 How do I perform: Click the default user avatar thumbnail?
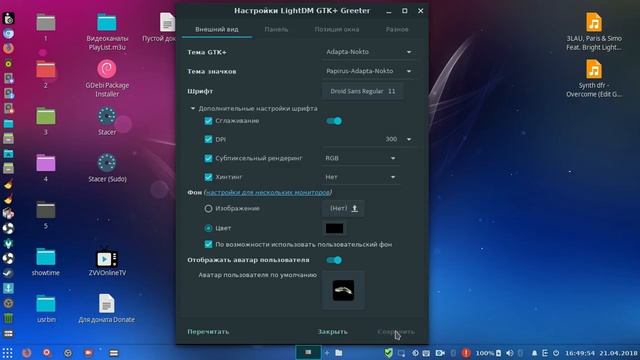click(x=343, y=290)
